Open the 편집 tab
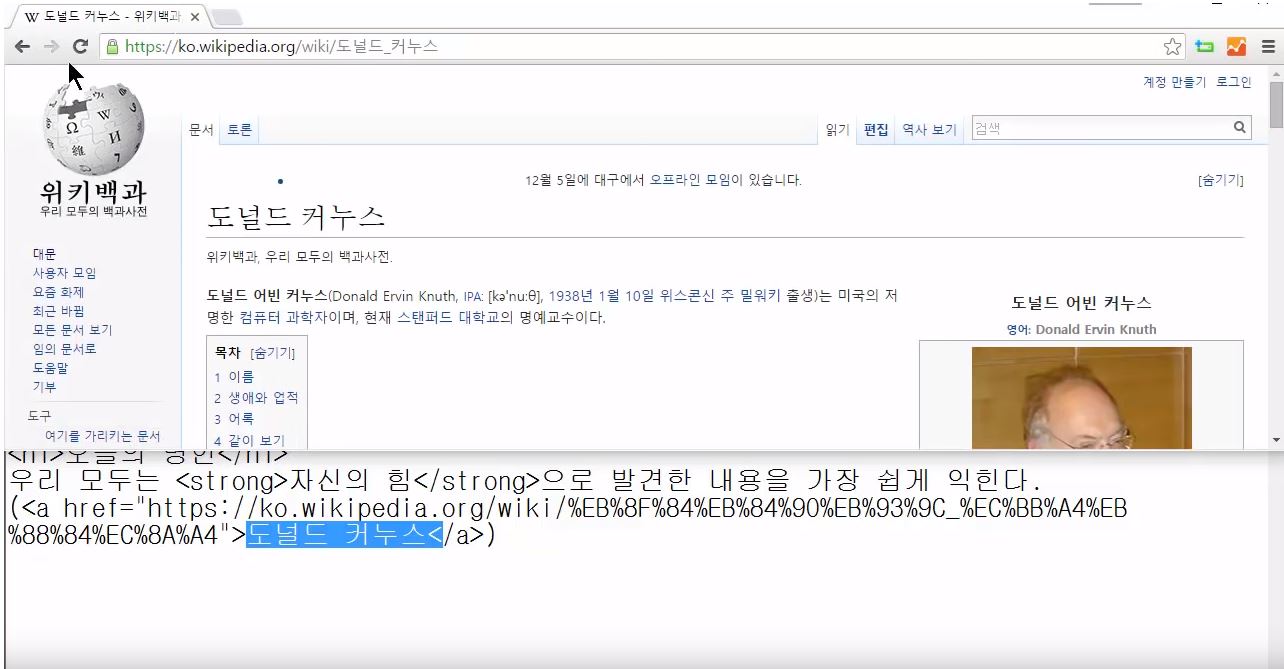This screenshot has width=1284, height=669. click(x=876, y=130)
